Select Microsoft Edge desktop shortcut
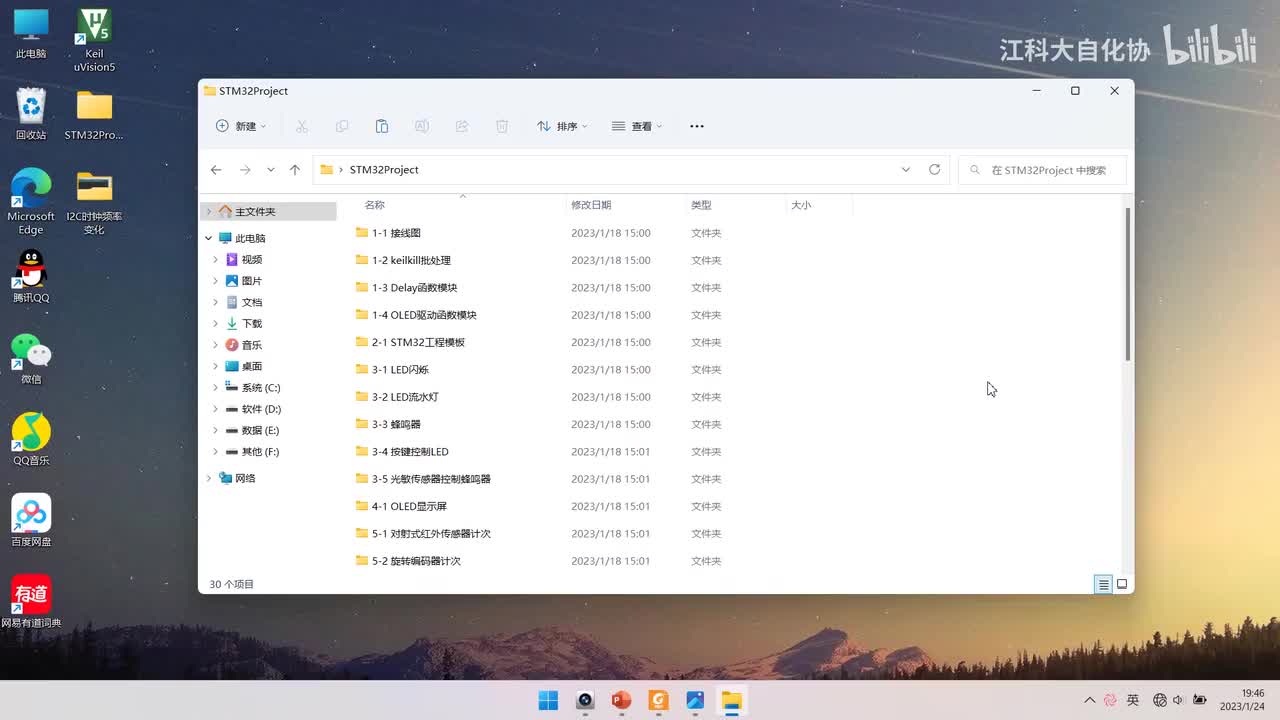The height and width of the screenshot is (720, 1280). pyautogui.click(x=31, y=201)
